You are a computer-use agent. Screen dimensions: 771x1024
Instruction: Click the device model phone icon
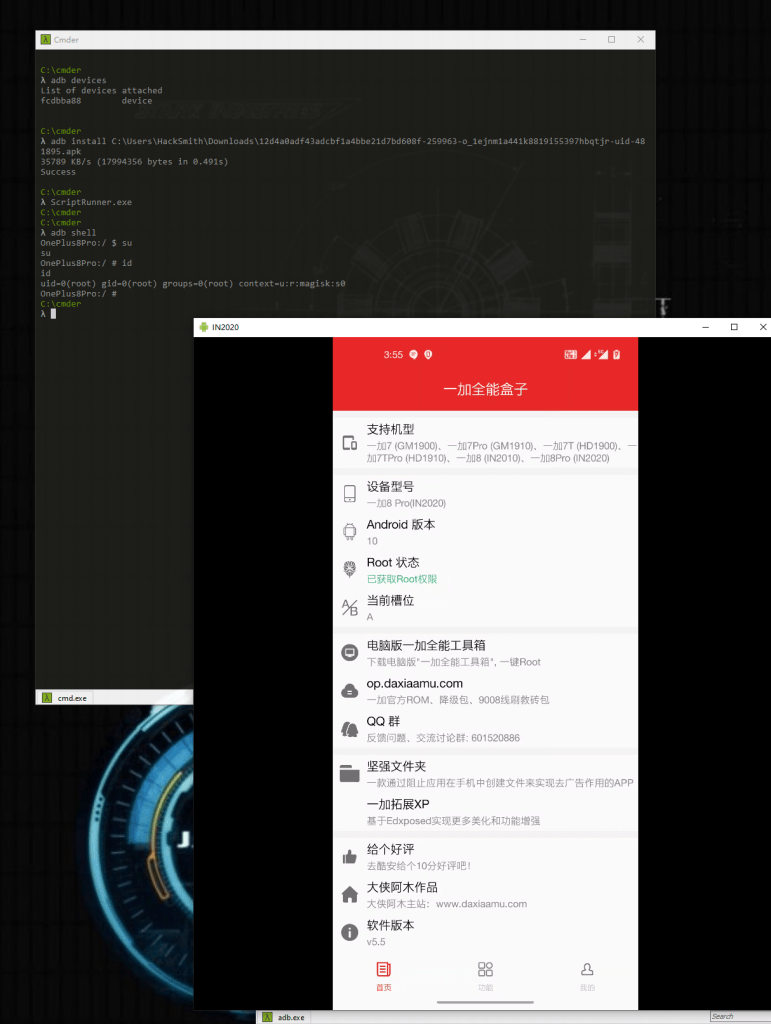point(350,494)
